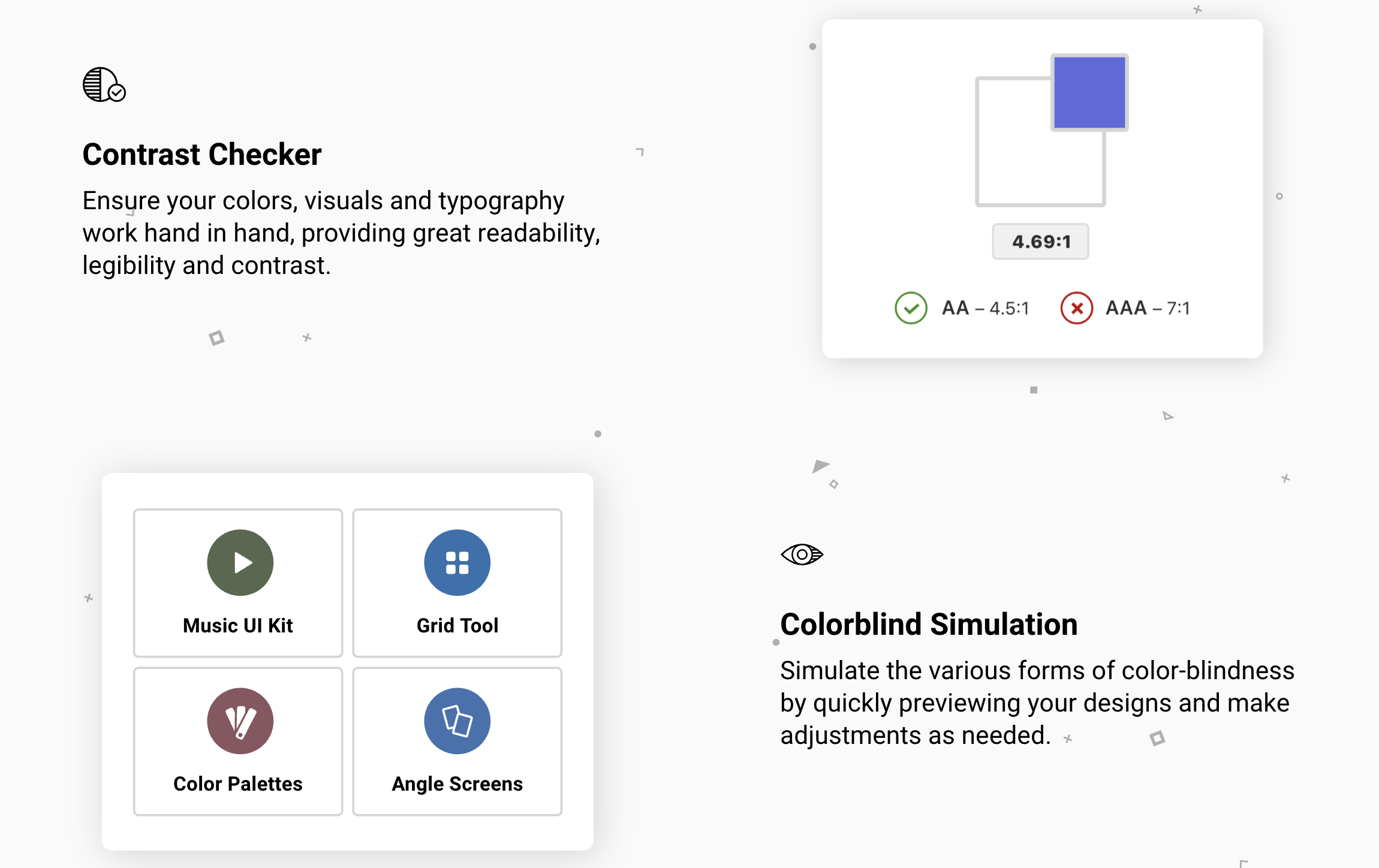The height and width of the screenshot is (868, 1379).
Task: Click the Colorblind Simulation eye icon
Action: pos(802,554)
